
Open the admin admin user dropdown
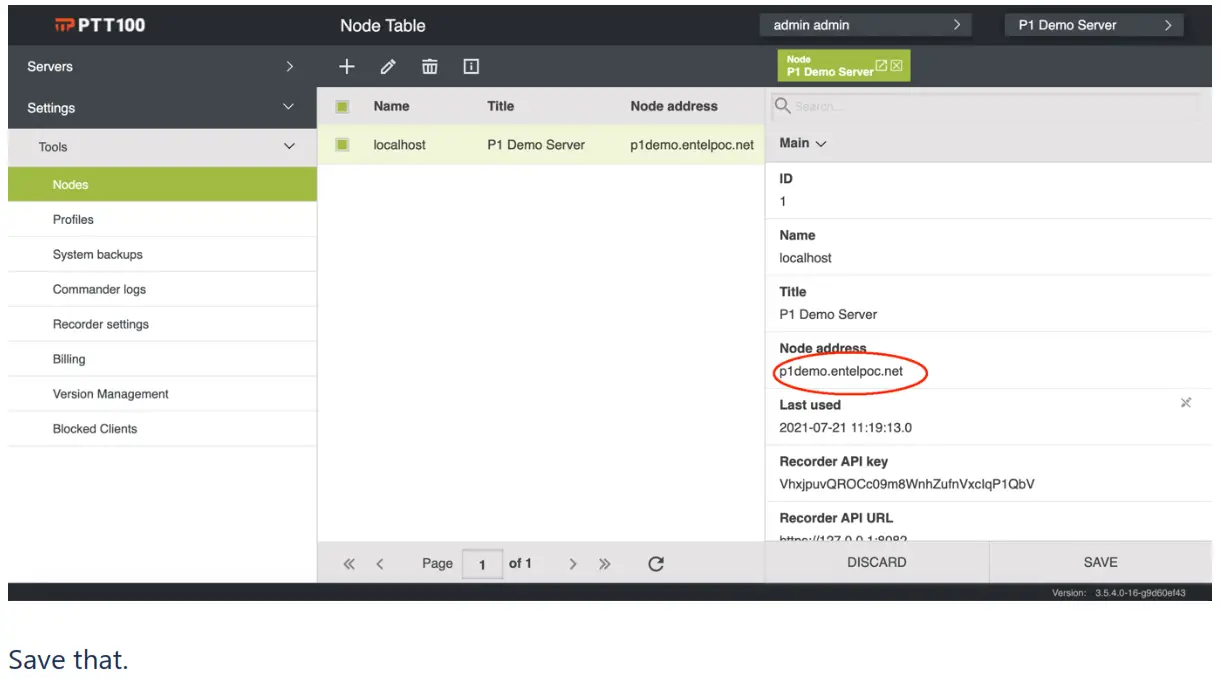(x=866, y=25)
